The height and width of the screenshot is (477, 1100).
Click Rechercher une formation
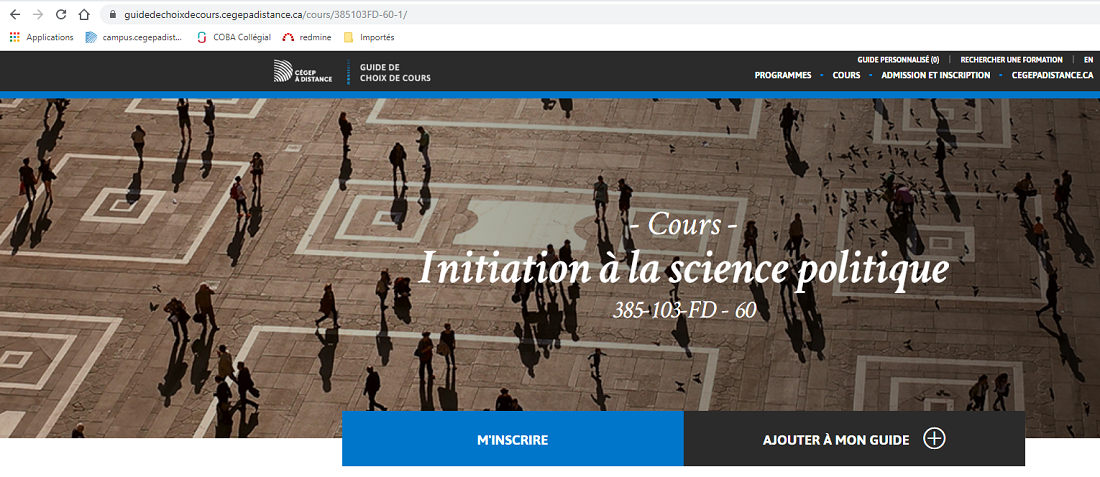1011,60
